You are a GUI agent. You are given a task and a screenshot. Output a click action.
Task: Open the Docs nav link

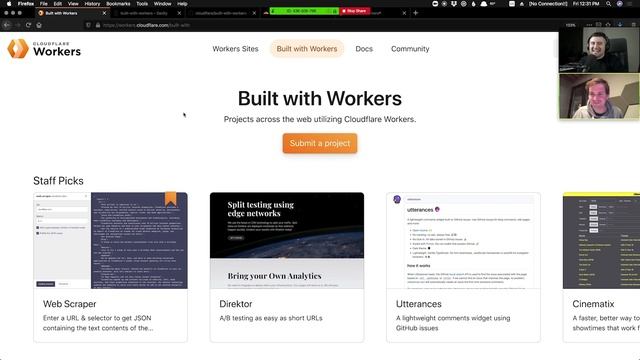[x=364, y=49]
